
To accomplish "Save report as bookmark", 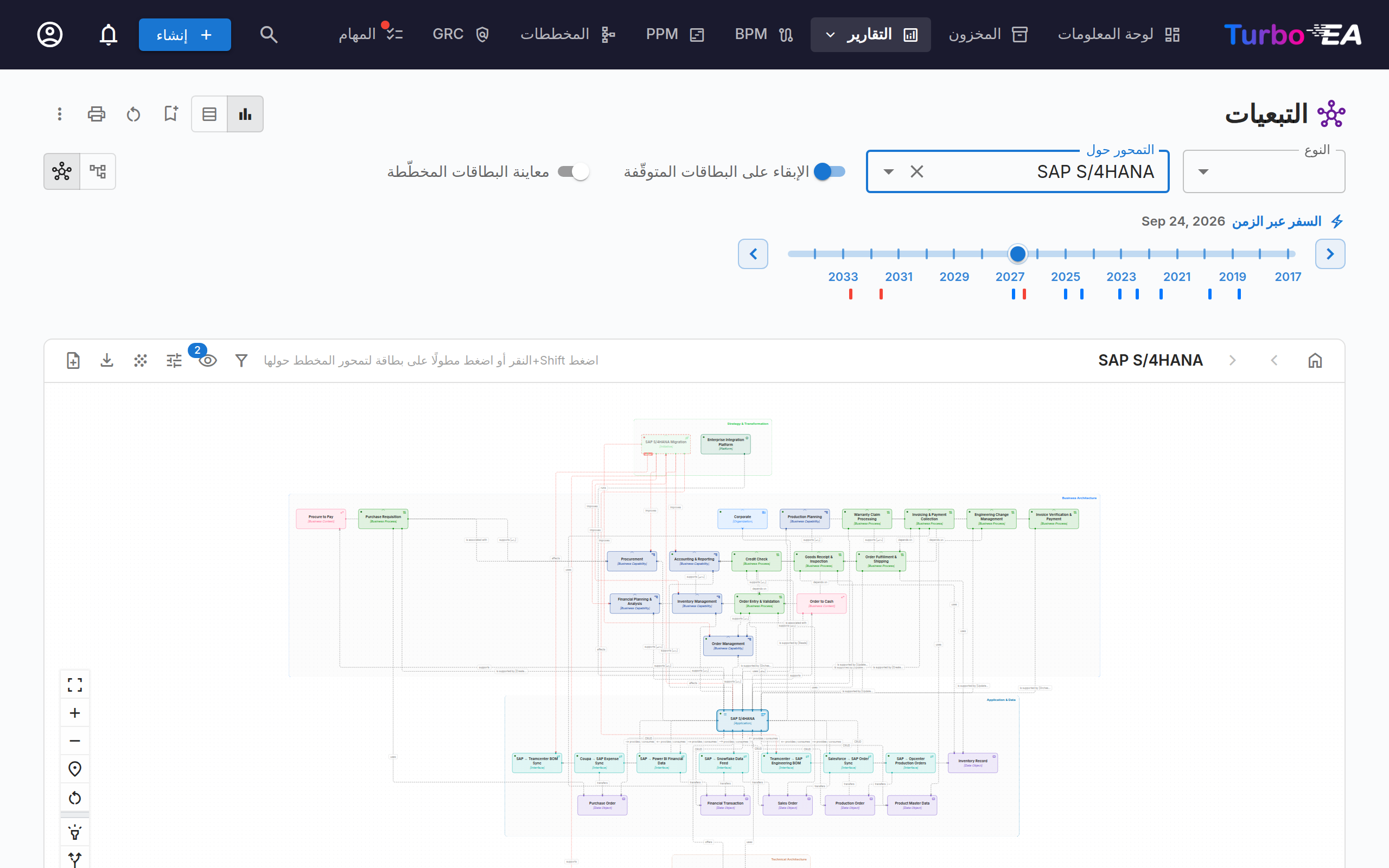I will coord(170,114).
